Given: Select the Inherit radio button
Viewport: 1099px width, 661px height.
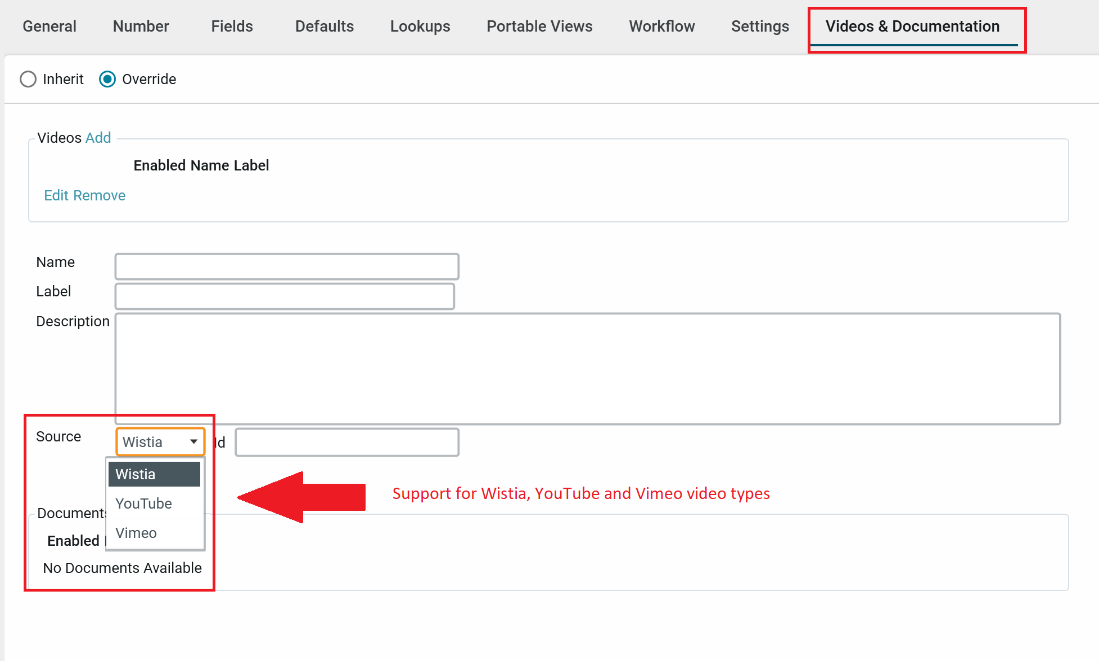Looking at the screenshot, I should (29, 79).
